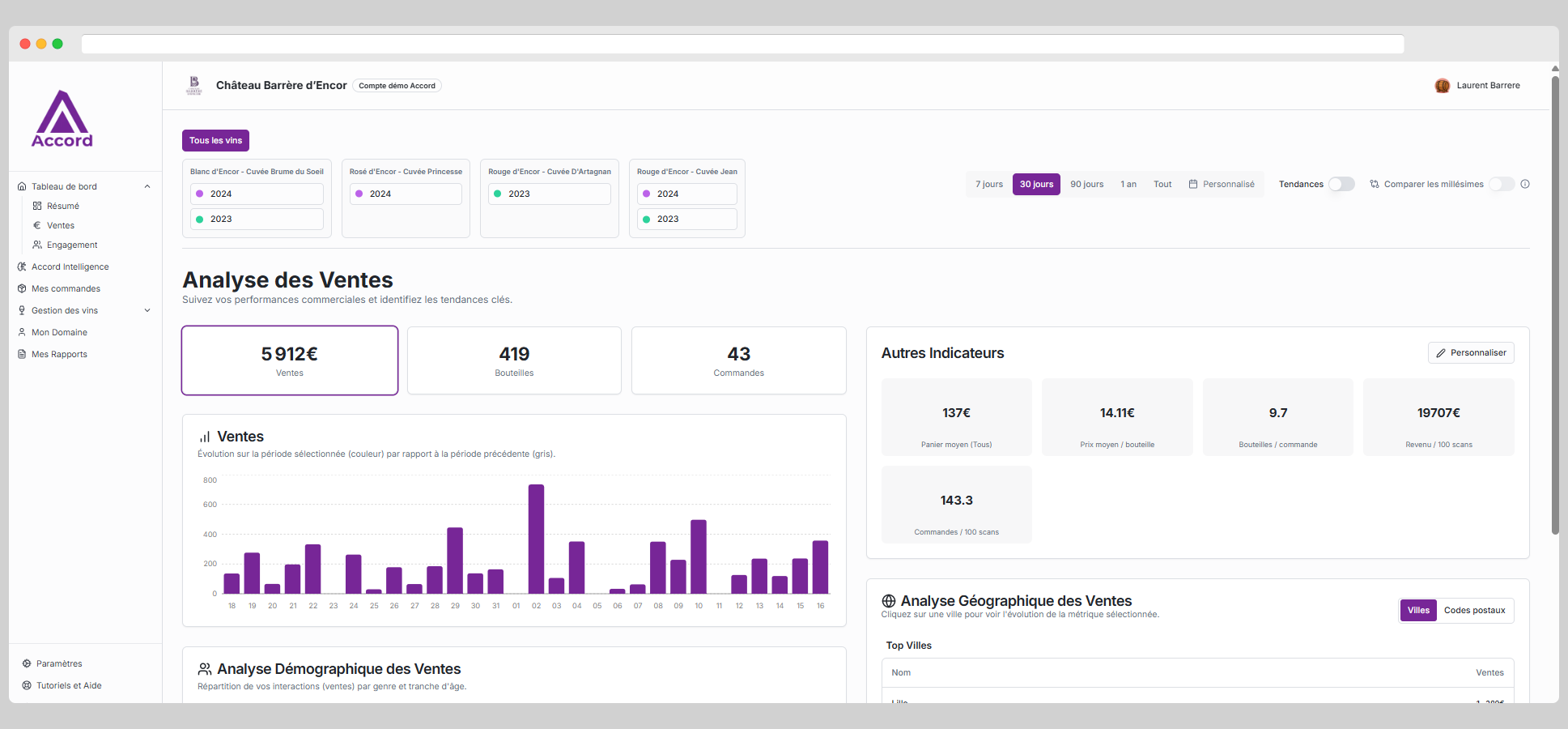This screenshot has width=1568, height=729.
Task: Open Engagement under Tableau de bord
Action: [x=72, y=245]
